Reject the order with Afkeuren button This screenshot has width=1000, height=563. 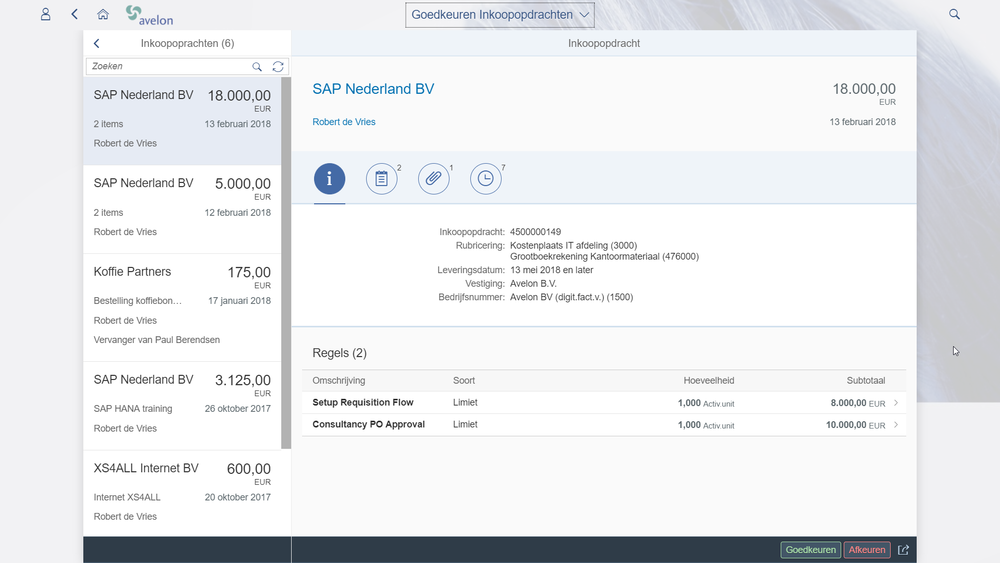click(x=867, y=550)
